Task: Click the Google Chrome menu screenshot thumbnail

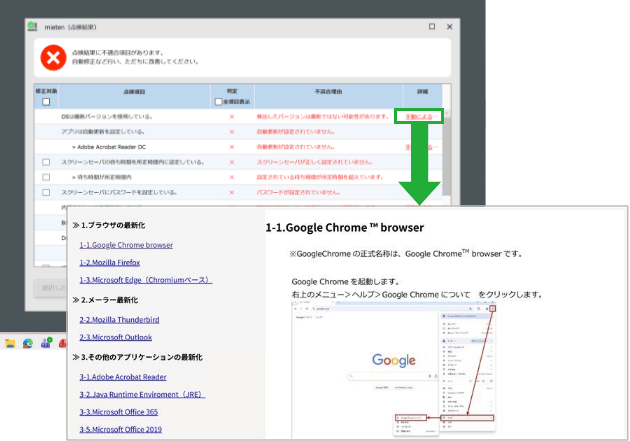Action: point(394,370)
